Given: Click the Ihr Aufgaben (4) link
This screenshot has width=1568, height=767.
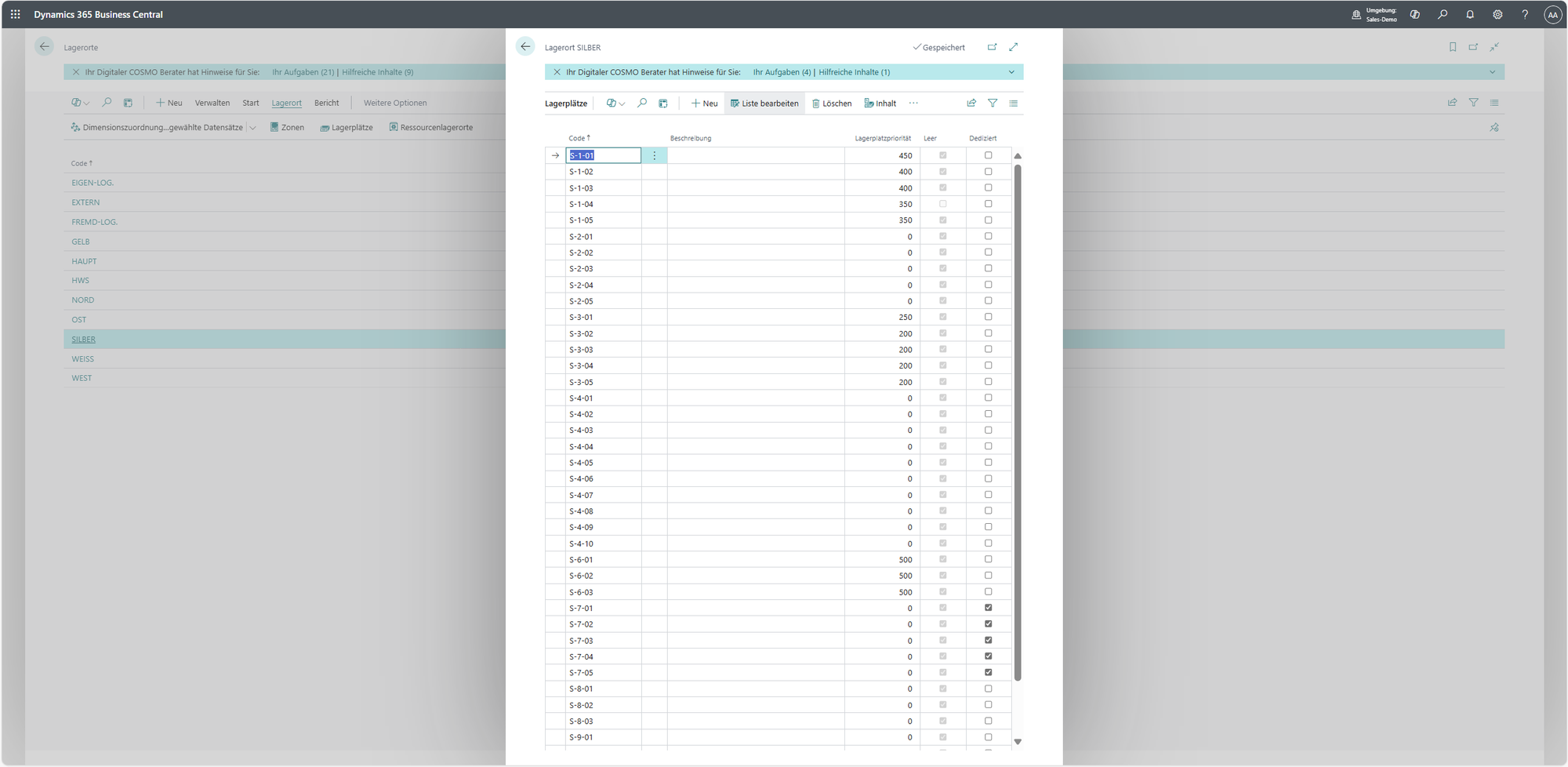Looking at the screenshot, I should tap(782, 72).
